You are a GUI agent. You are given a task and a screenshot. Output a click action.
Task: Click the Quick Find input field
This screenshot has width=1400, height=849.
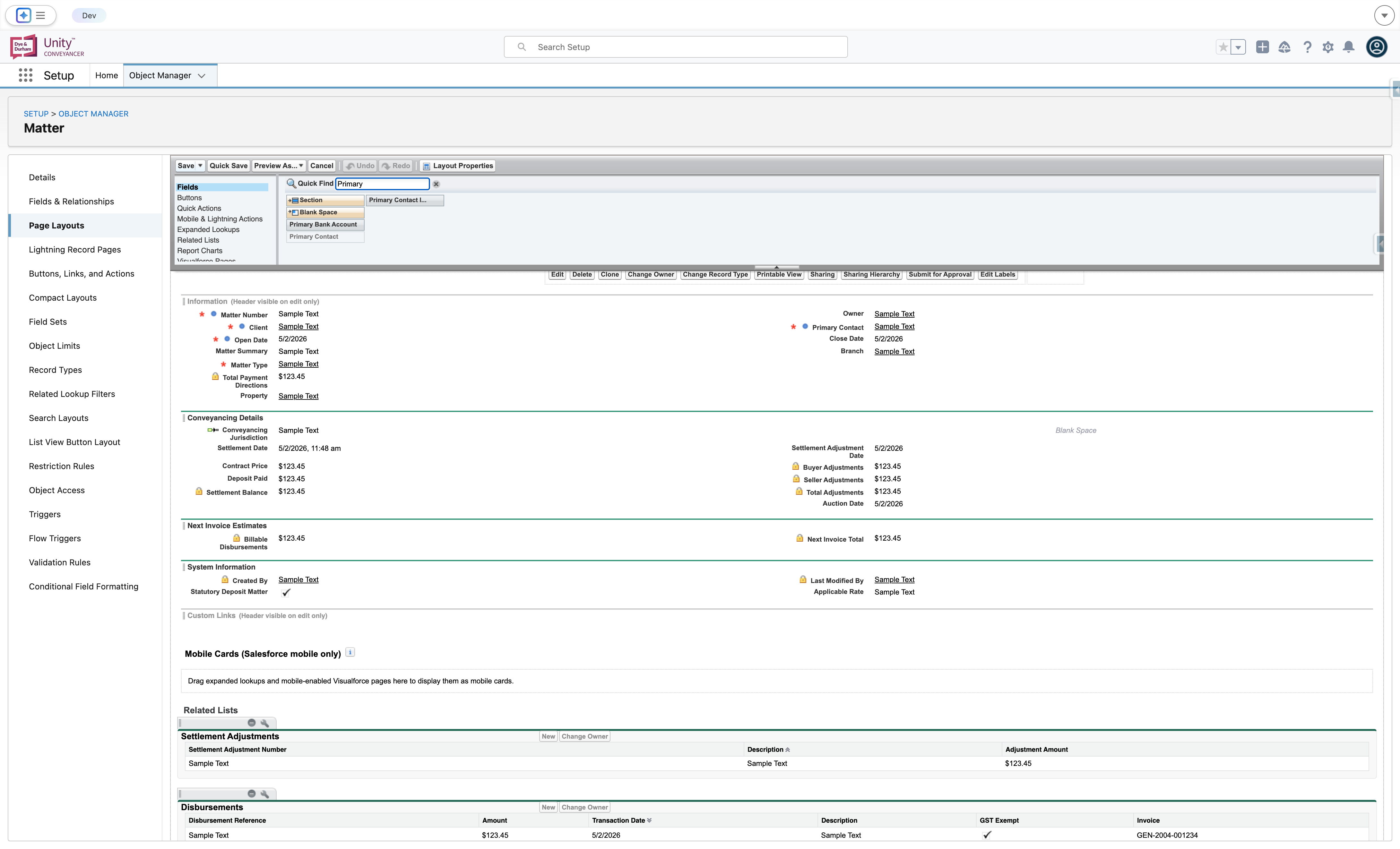(x=382, y=184)
